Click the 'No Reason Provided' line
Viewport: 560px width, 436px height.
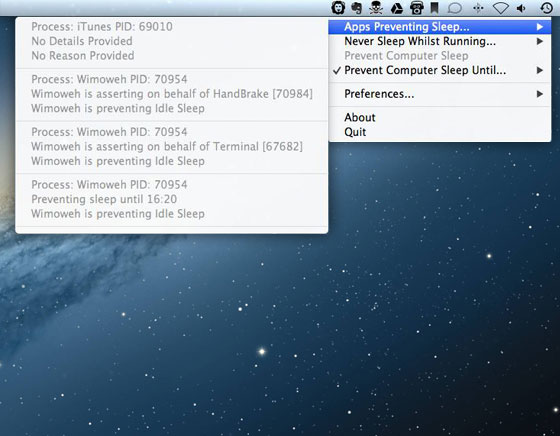[x=83, y=56]
